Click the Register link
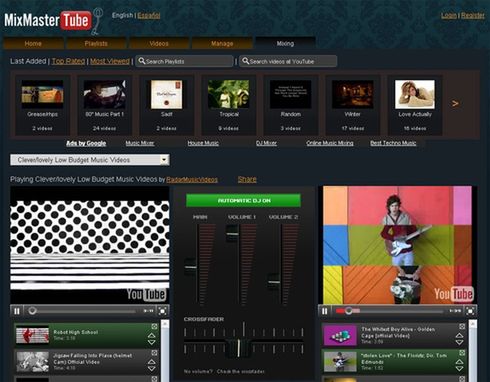The image size is (490, 382). pos(473,15)
